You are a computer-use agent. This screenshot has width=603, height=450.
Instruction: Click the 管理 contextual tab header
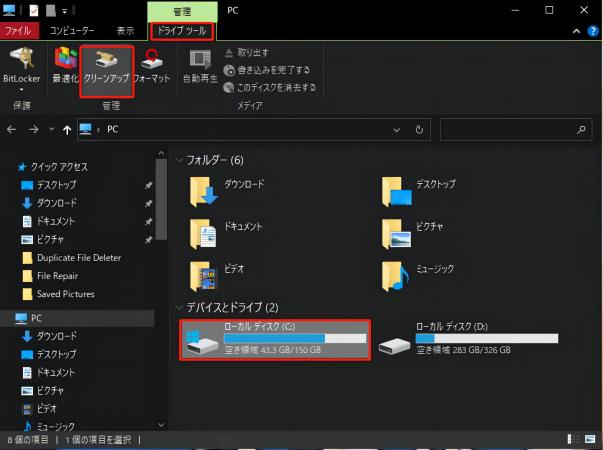[x=182, y=12]
